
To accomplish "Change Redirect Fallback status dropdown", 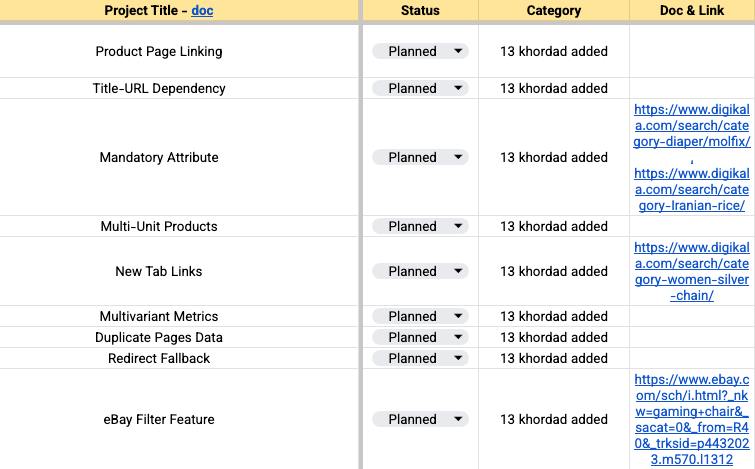I will click(x=458, y=358).
